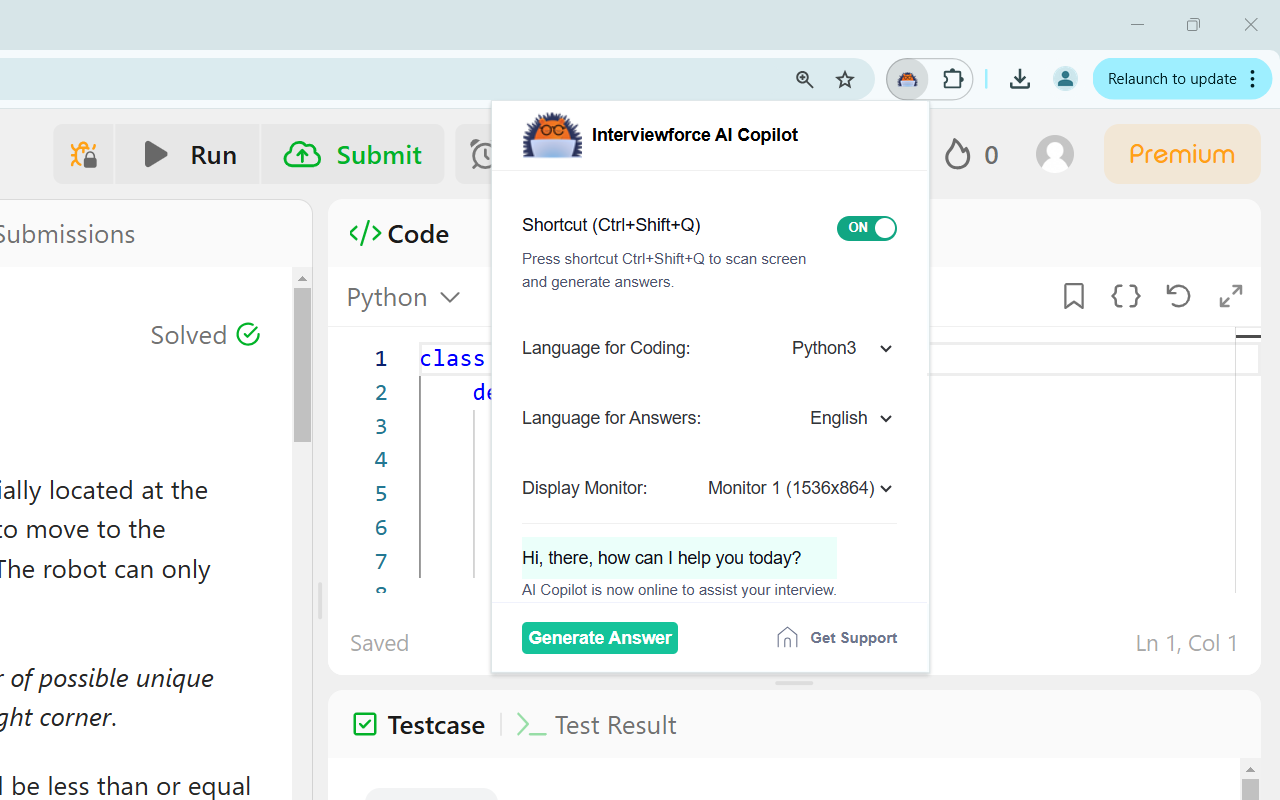Change Language for Answers from English
1280x800 pixels.
click(x=849, y=418)
